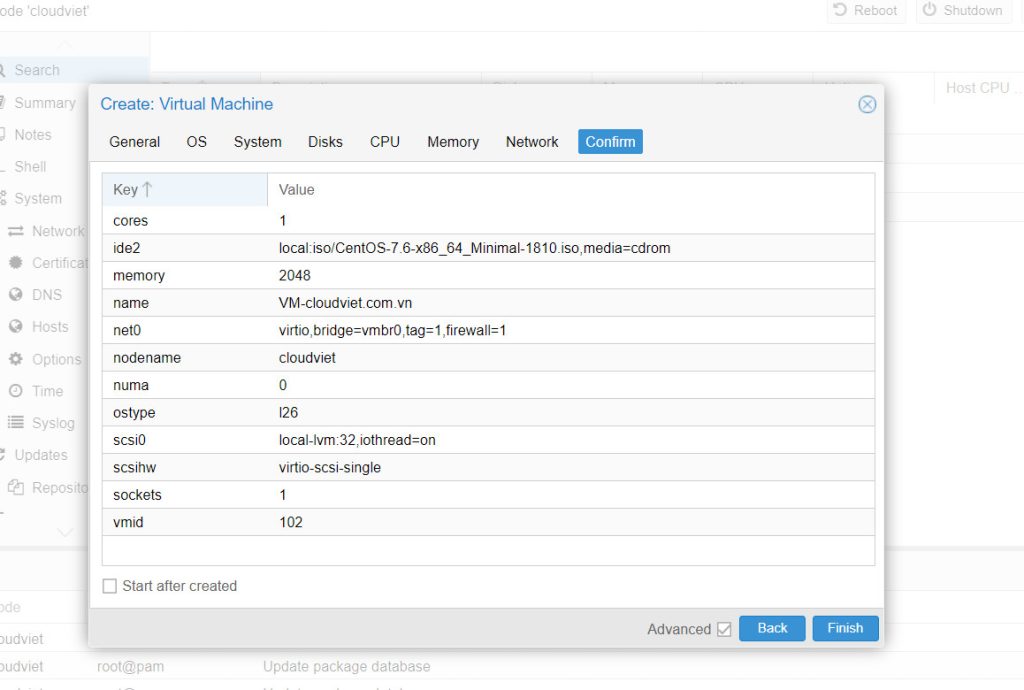This screenshot has height=690, width=1024.
Task: Click the DNS globe icon
Action: click(16, 294)
